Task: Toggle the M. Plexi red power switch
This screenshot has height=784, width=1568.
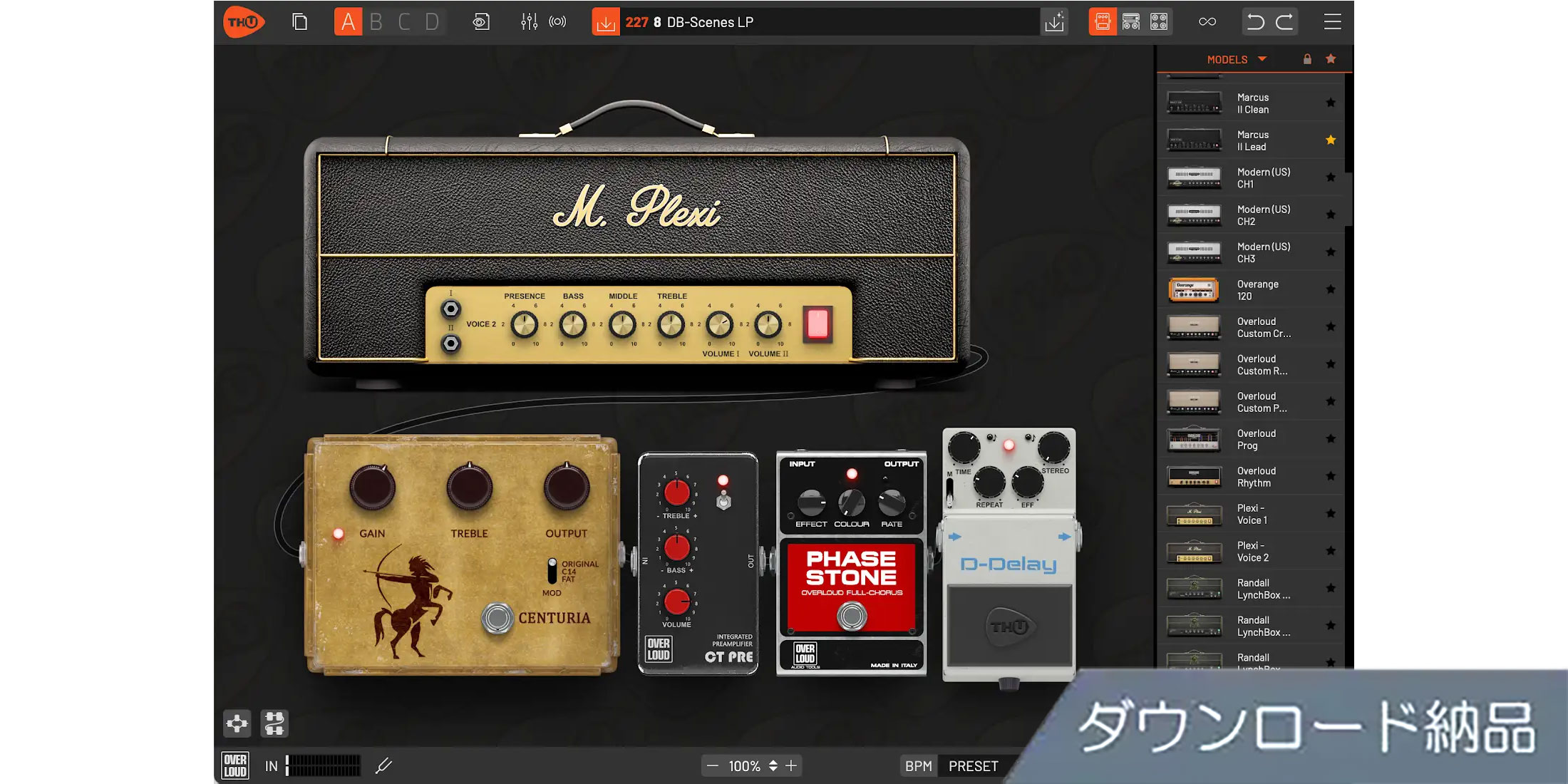Action: click(x=817, y=324)
